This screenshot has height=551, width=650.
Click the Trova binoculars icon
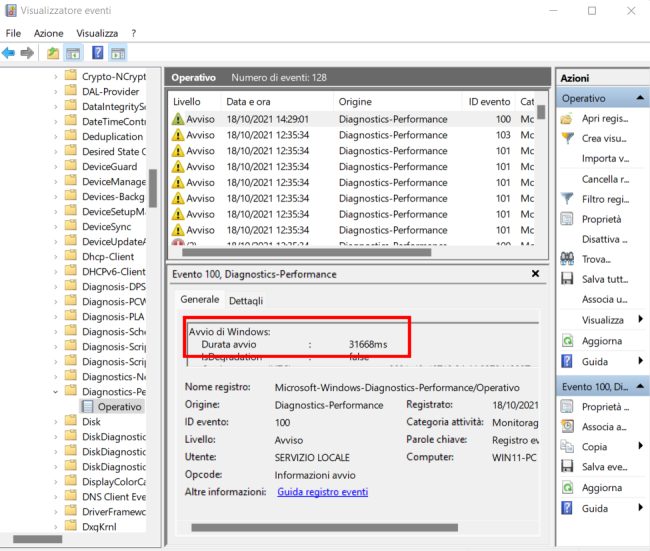pos(567,259)
